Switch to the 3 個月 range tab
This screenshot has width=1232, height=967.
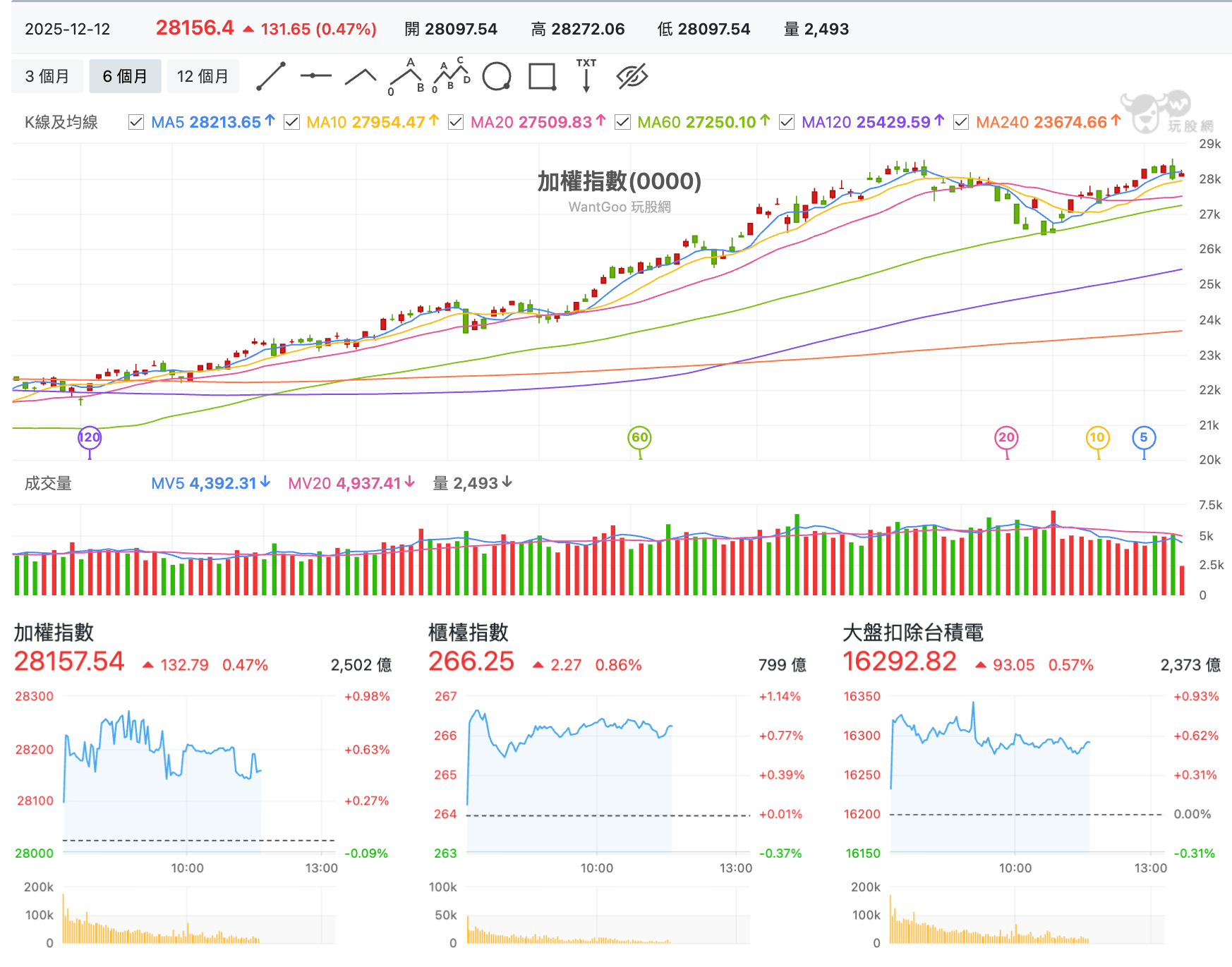point(47,76)
